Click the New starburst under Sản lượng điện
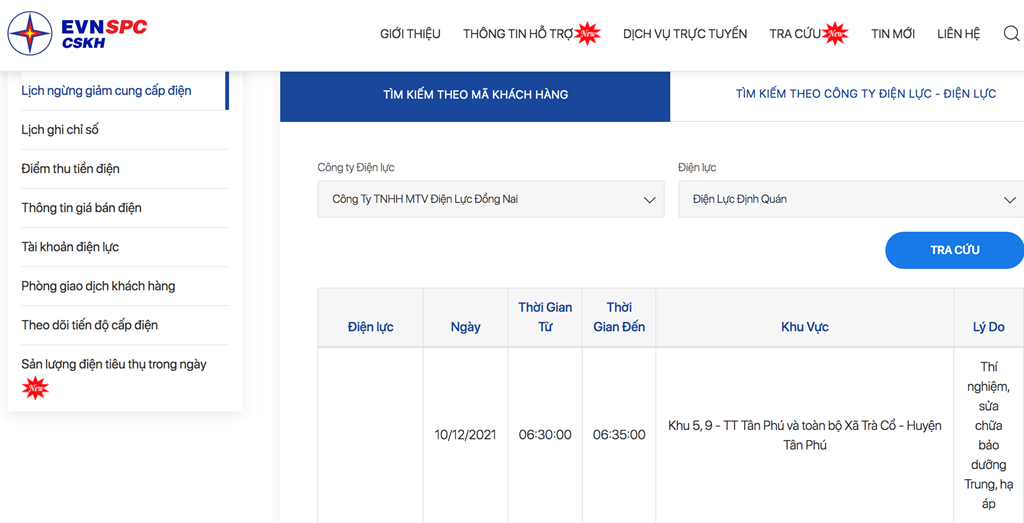 35,388
